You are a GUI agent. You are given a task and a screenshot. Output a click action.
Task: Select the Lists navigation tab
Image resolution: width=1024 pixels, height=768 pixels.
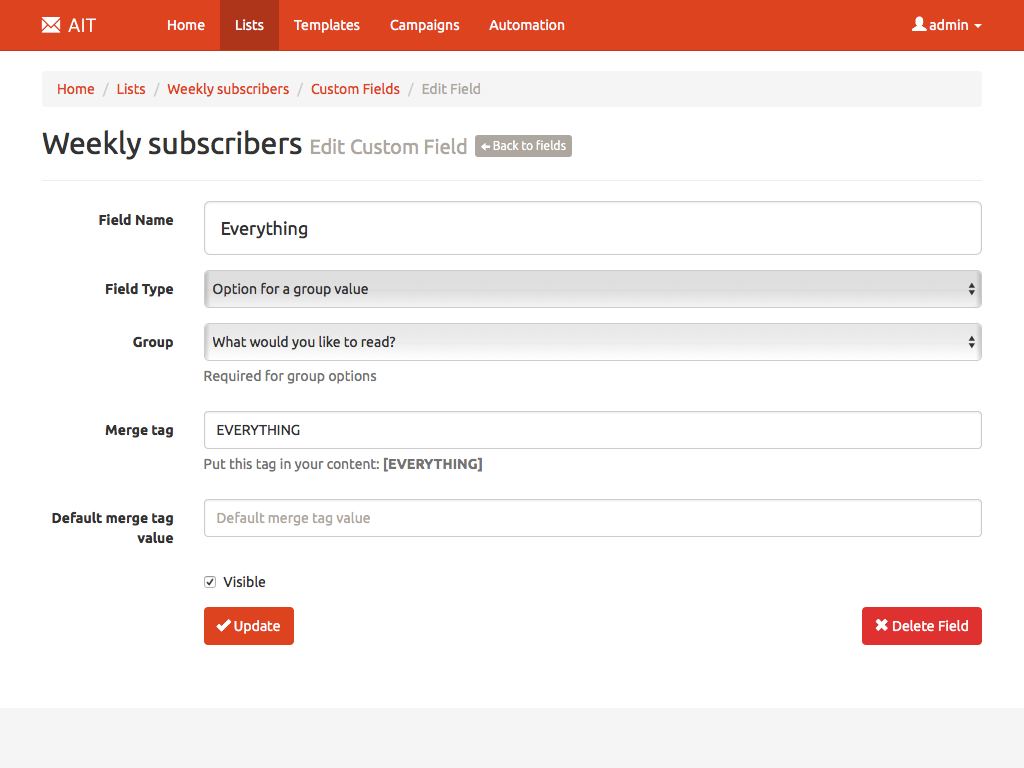(x=249, y=25)
